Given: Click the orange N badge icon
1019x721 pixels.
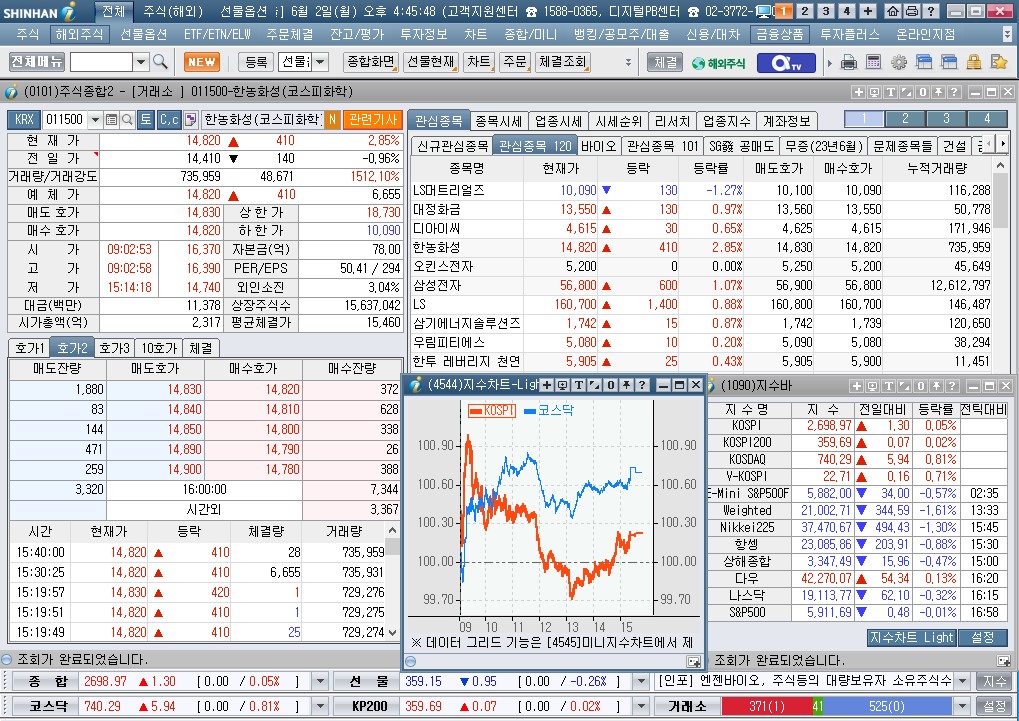Looking at the screenshot, I should pos(332,120).
